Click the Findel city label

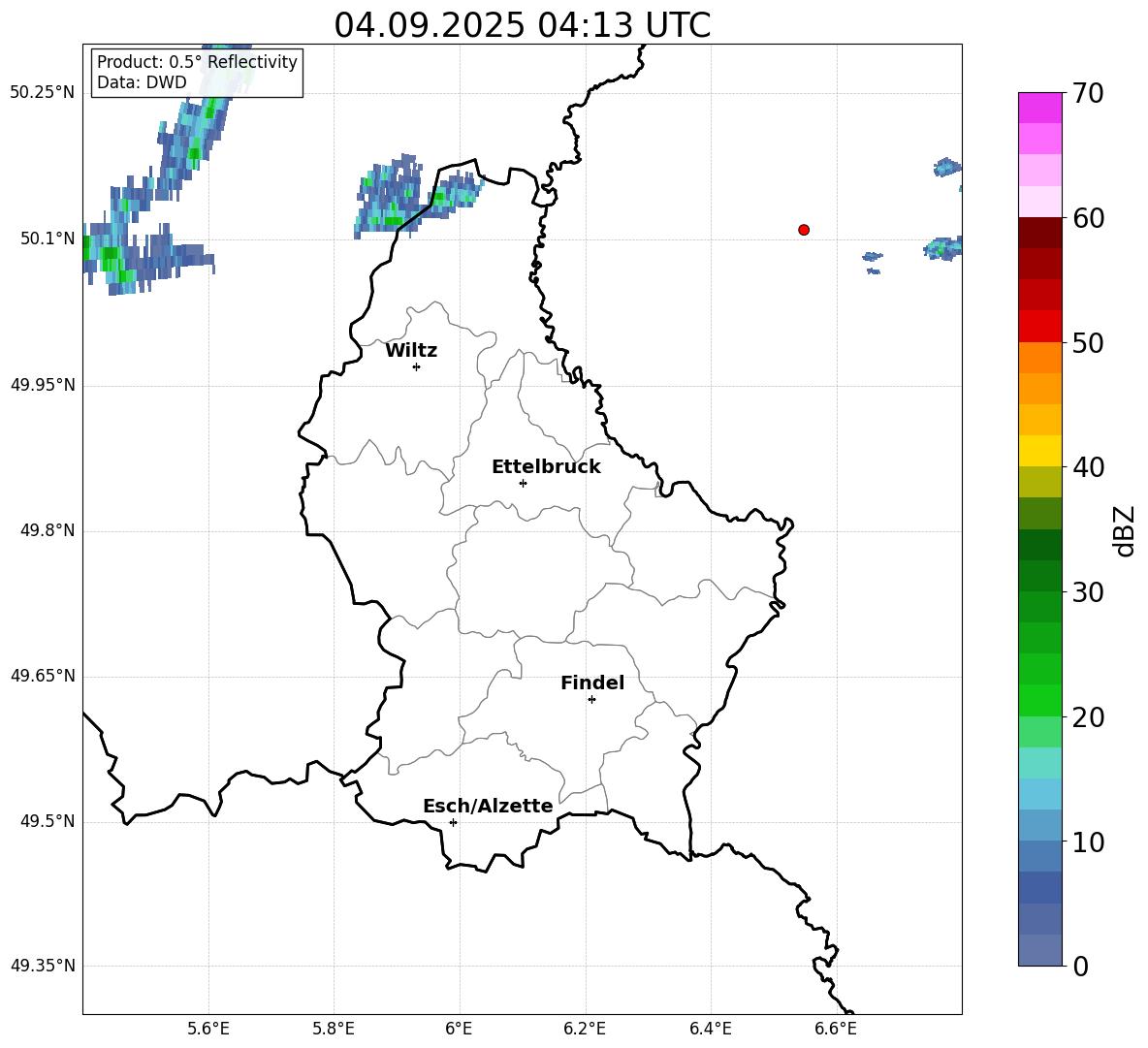tap(592, 683)
